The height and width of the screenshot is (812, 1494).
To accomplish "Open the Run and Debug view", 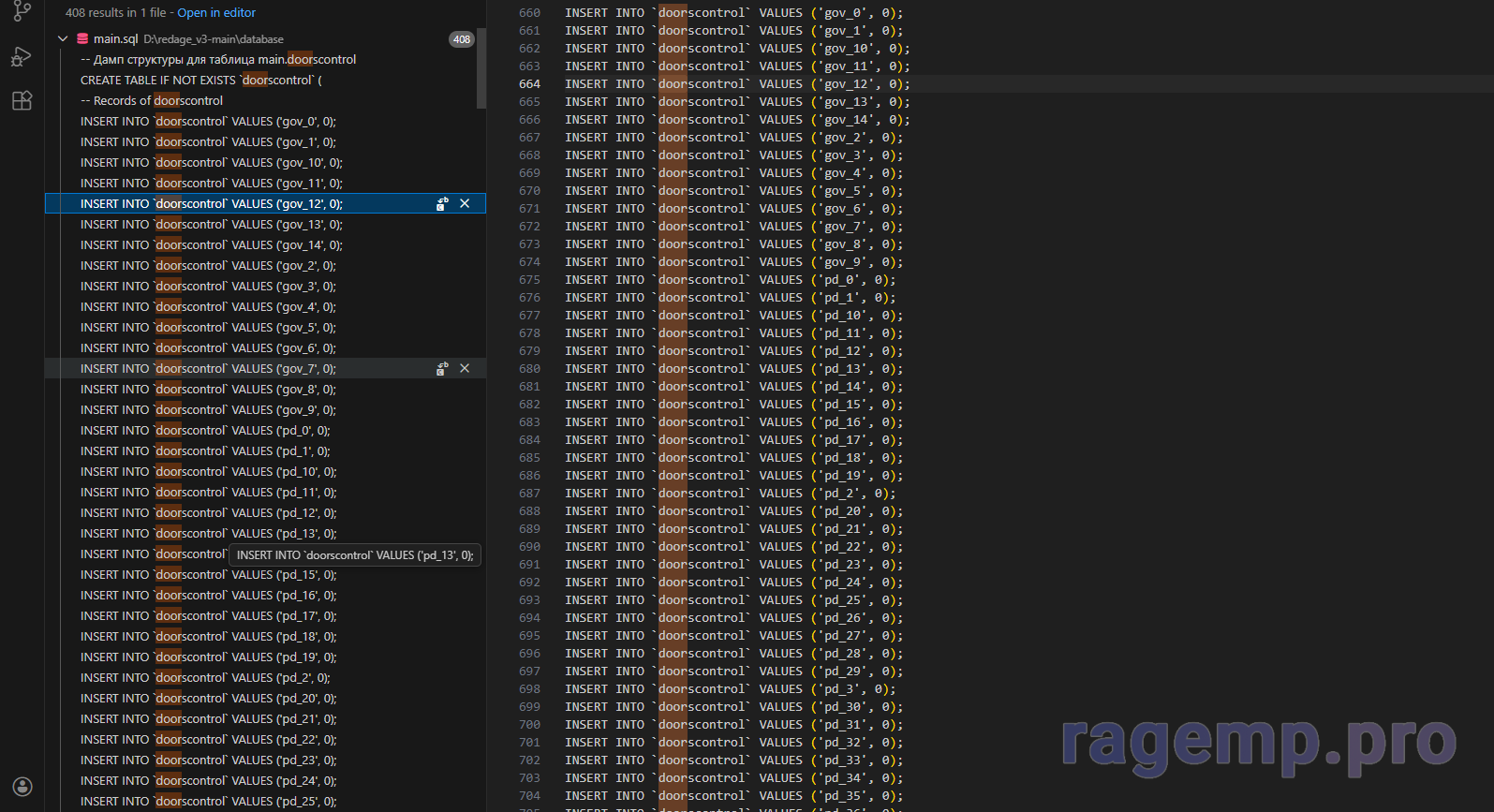I will pos(22,57).
